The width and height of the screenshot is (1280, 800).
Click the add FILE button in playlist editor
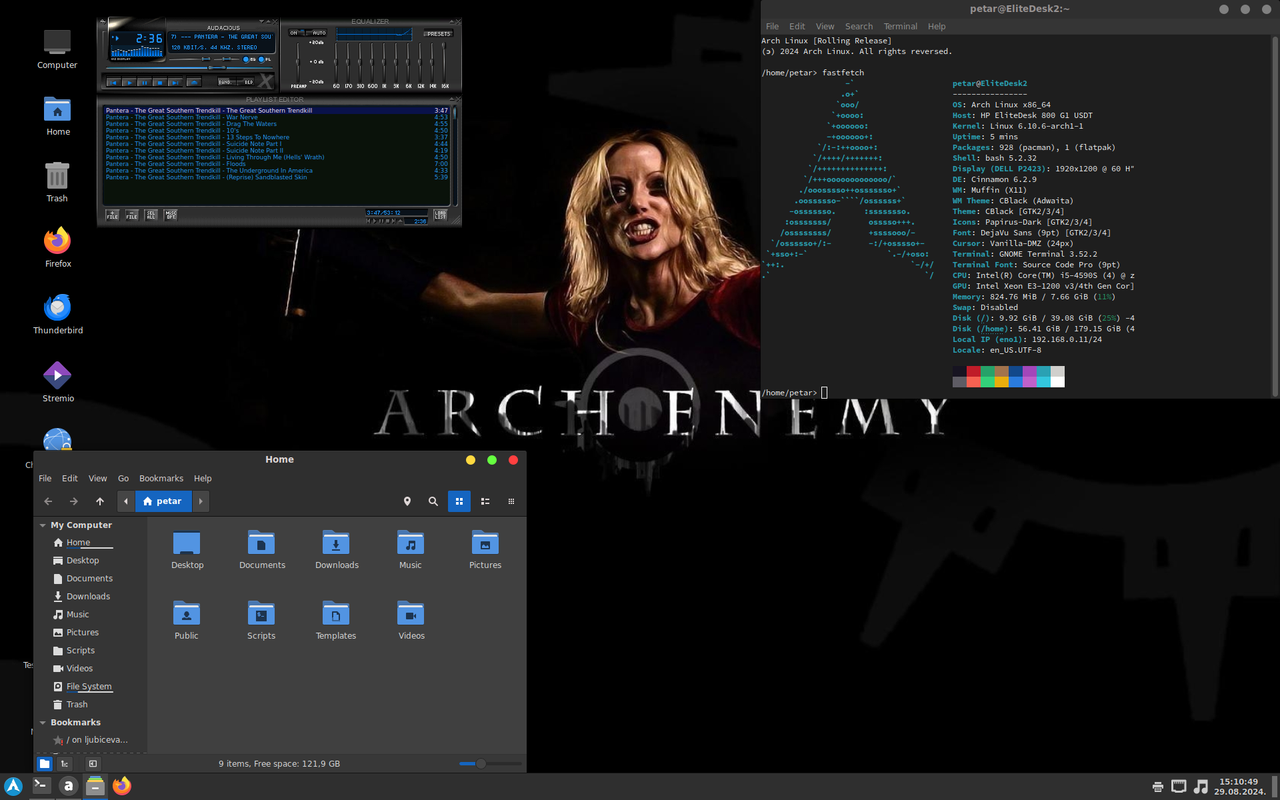pos(112,214)
